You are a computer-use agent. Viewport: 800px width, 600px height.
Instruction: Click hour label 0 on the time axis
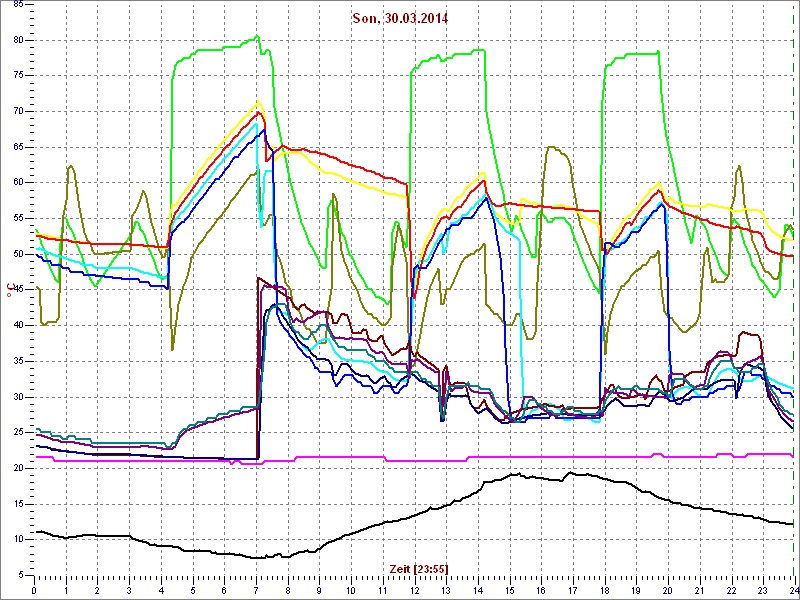coord(34,591)
